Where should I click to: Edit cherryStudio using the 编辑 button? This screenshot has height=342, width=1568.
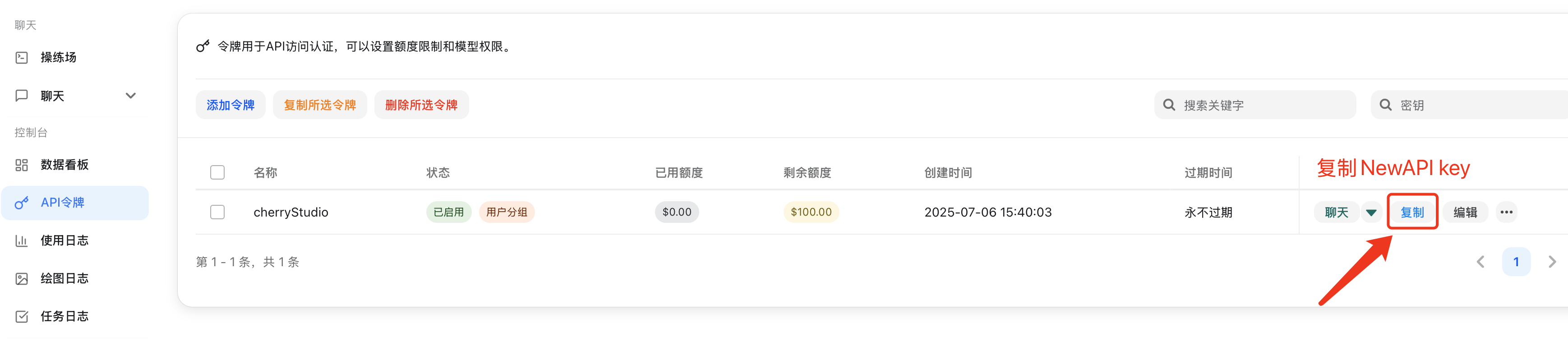click(x=1465, y=212)
